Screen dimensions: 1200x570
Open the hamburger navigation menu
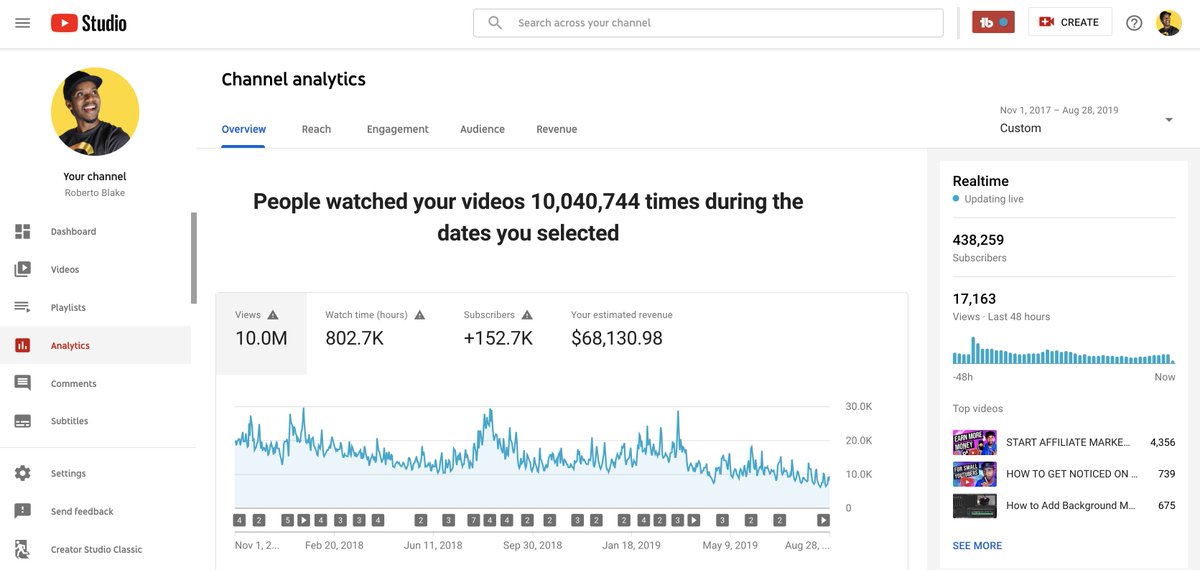tap(22, 22)
